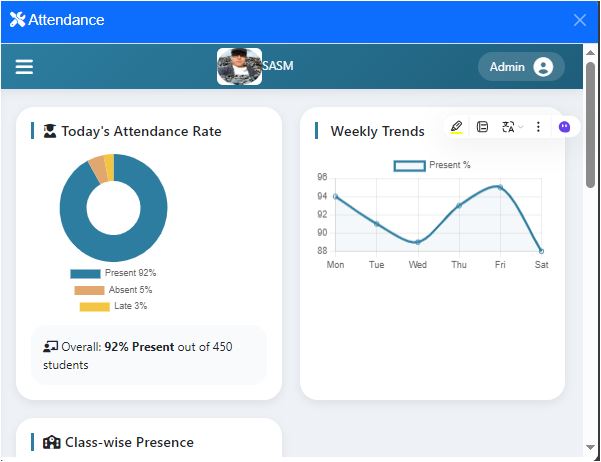This screenshot has height=462, width=601.
Task: Click the scrollbar down arrow
Action: click(590, 447)
